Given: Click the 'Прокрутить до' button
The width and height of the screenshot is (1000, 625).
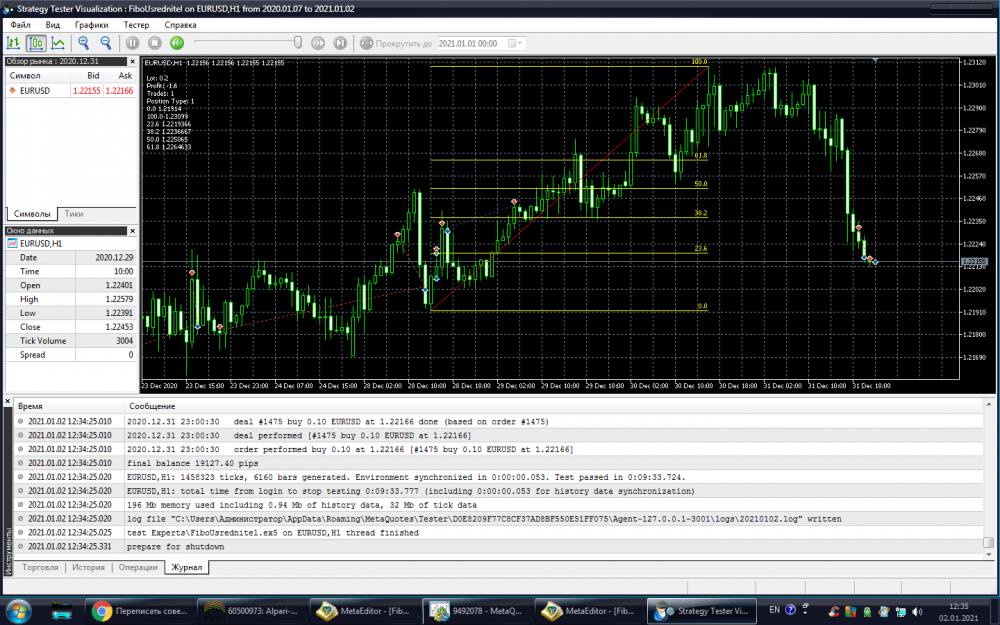Looking at the screenshot, I should click(395, 43).
